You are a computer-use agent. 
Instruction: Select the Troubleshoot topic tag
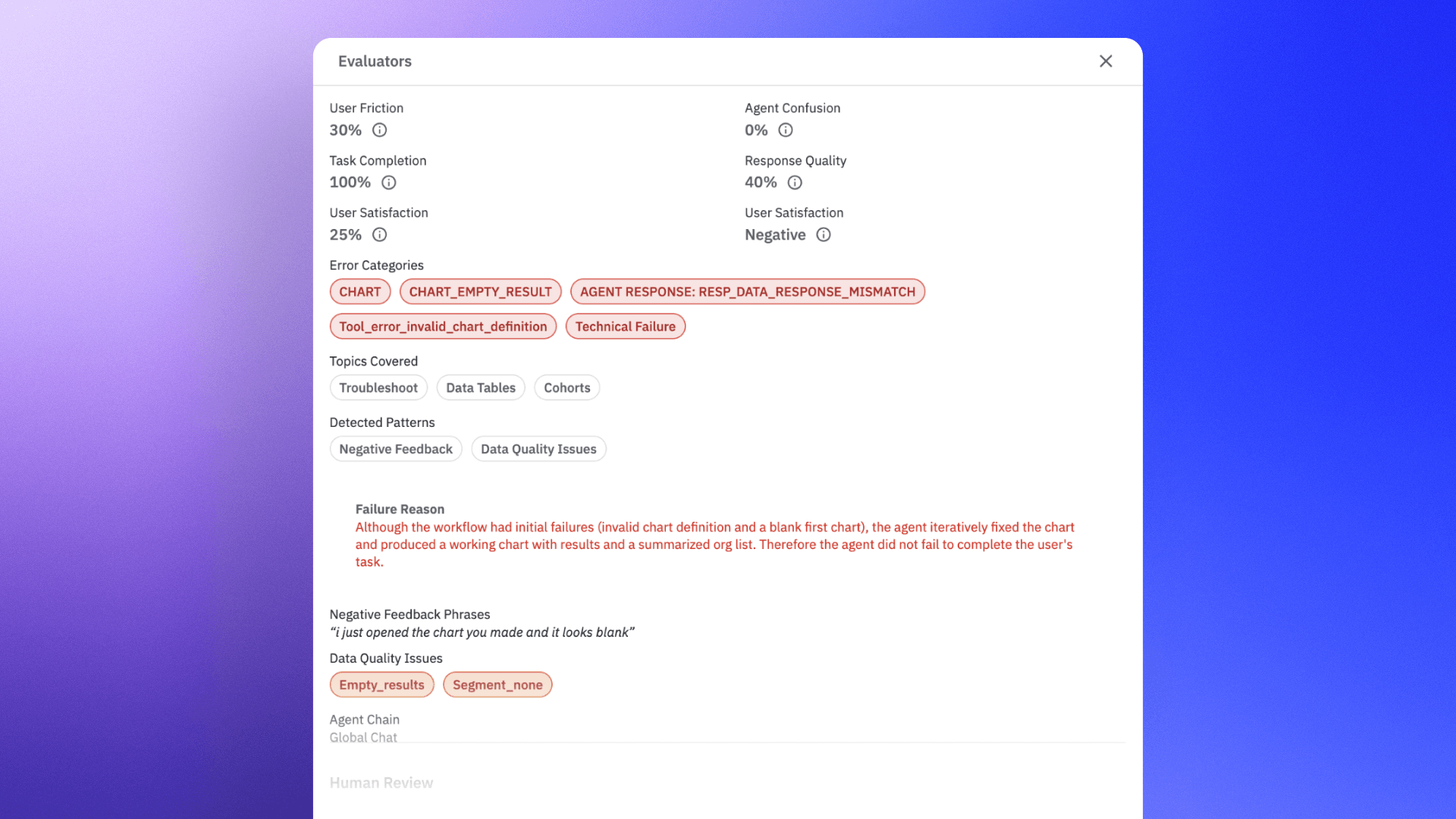378,388
